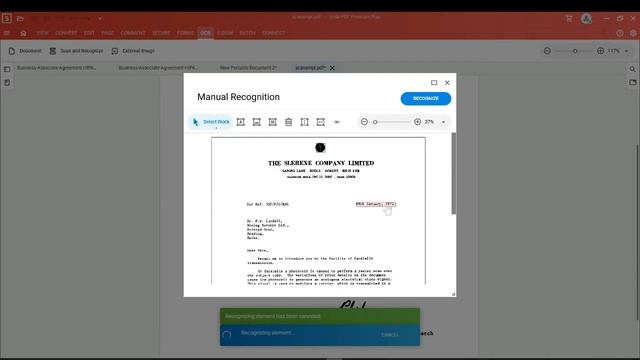Select the highlighted date block in the letter
640x360 pixels.
click(x=376, y=204)
